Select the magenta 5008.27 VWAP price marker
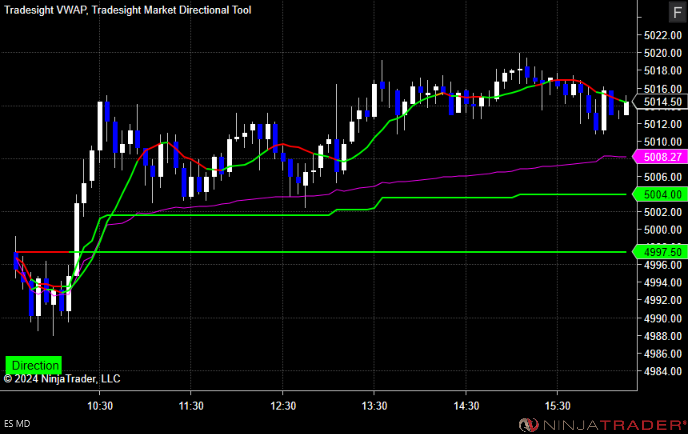688x434 pixels. [x=661, y=157]
